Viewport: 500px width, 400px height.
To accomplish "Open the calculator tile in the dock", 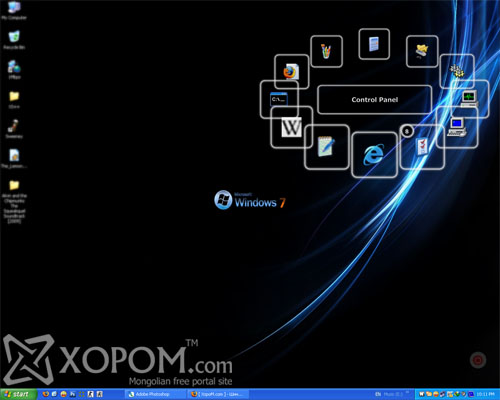I will click(x=374, y=44).
